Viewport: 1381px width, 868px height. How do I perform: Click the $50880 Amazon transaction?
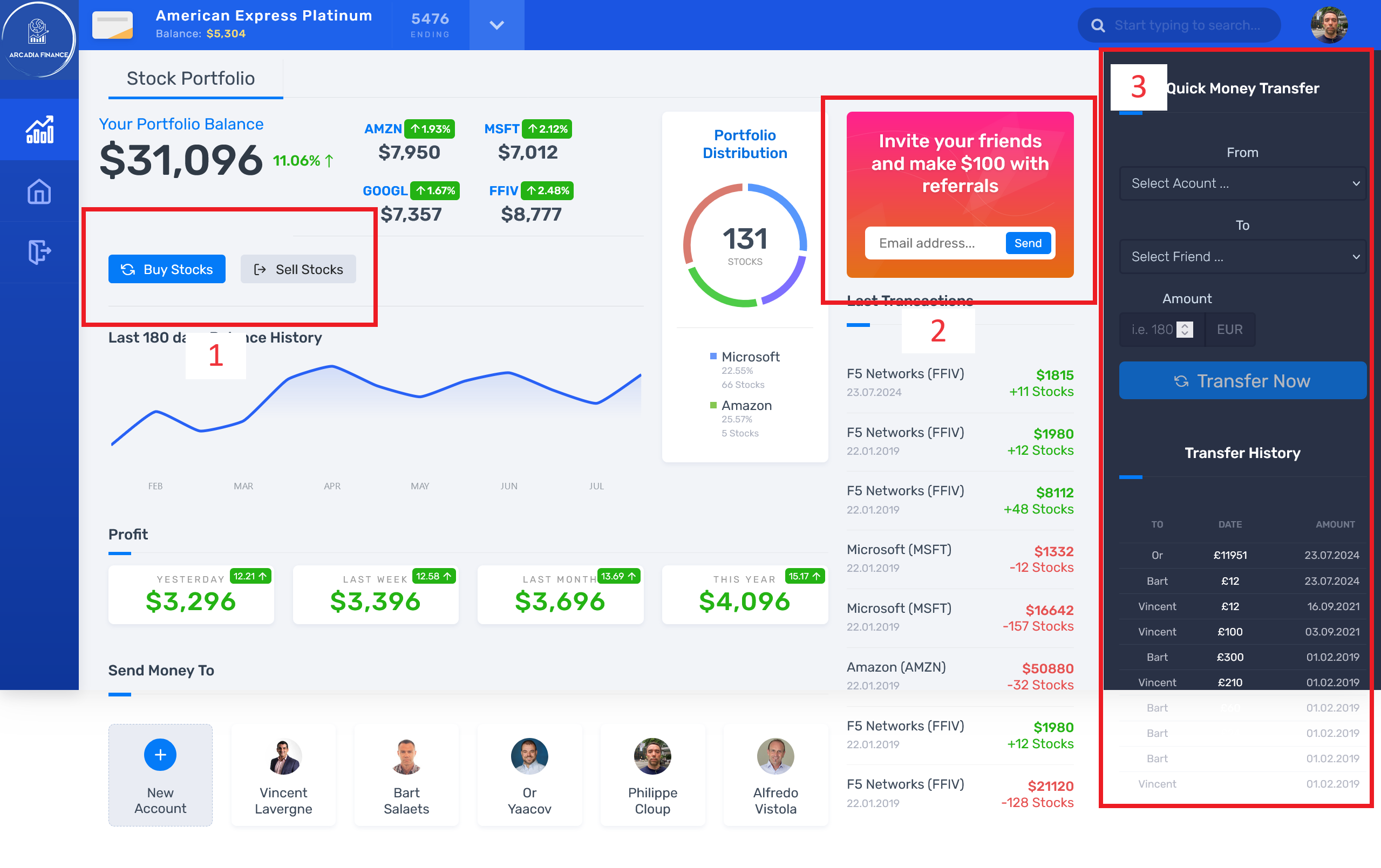[960, 676]
